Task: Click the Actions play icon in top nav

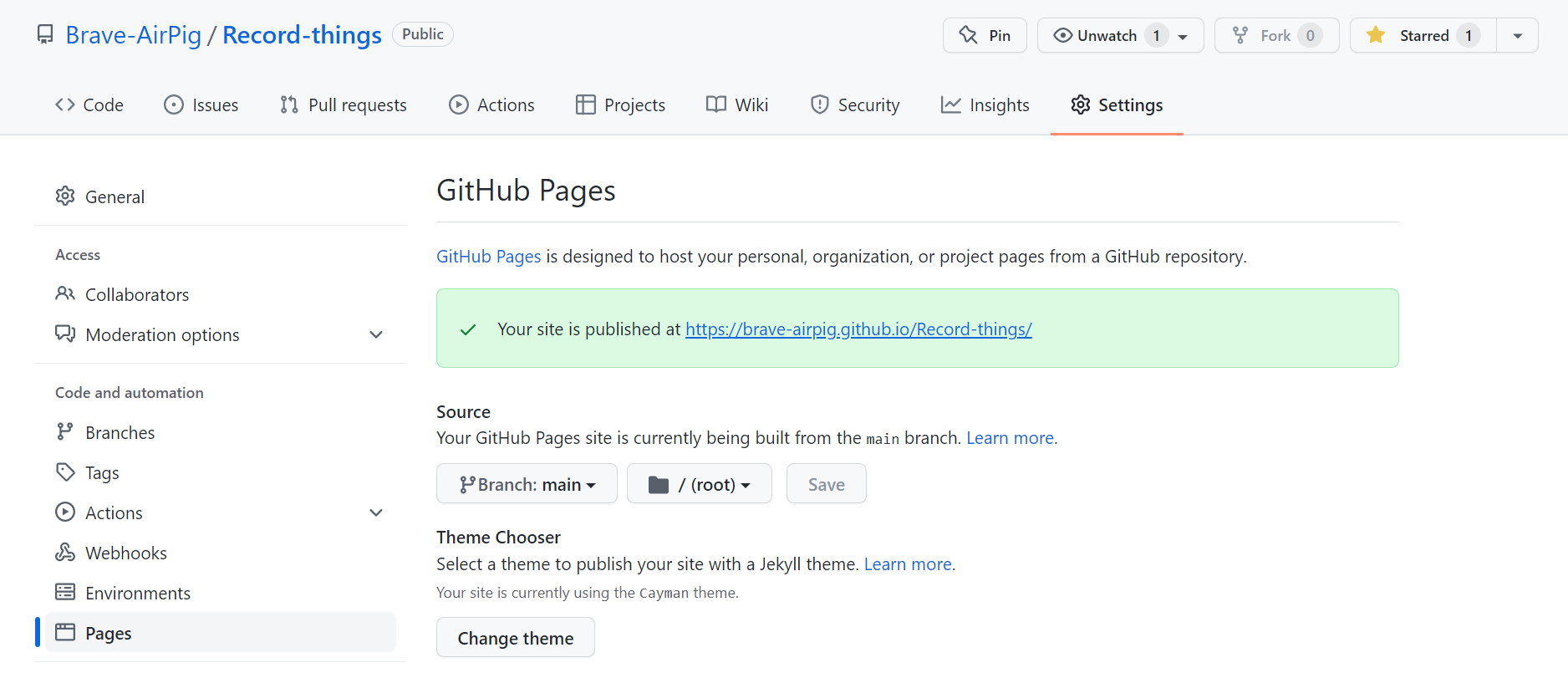Action: pyautogui.click(x=459, y=105)
